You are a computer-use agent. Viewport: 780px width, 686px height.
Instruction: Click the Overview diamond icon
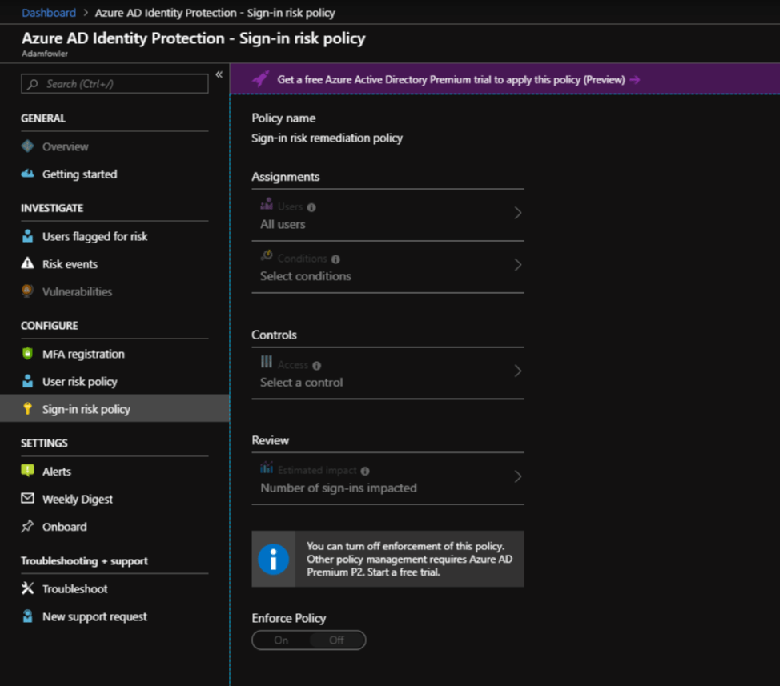[x=28, y=146]
